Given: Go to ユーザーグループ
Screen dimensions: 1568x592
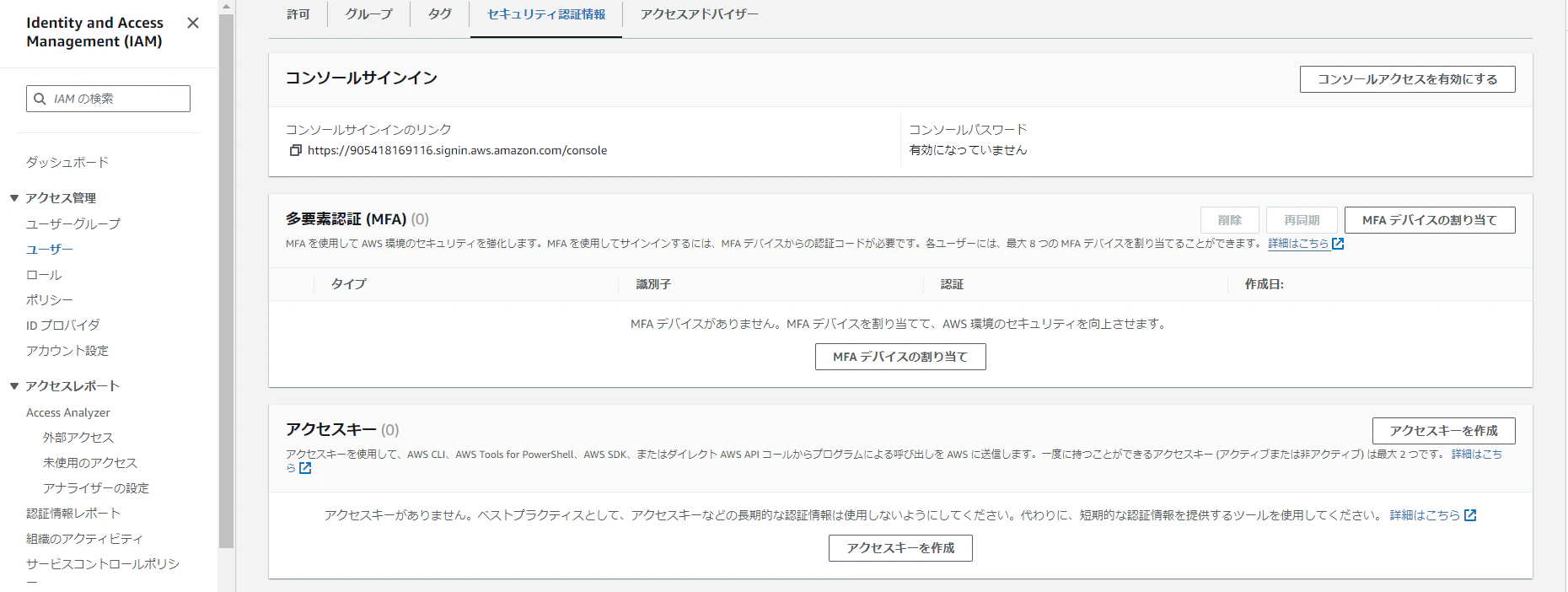Looking at the screenshot, I should (x=73, y=223).
